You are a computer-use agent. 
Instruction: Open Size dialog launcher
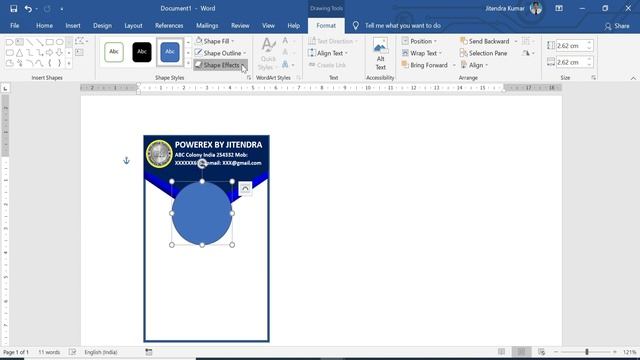tap(593, 78)
